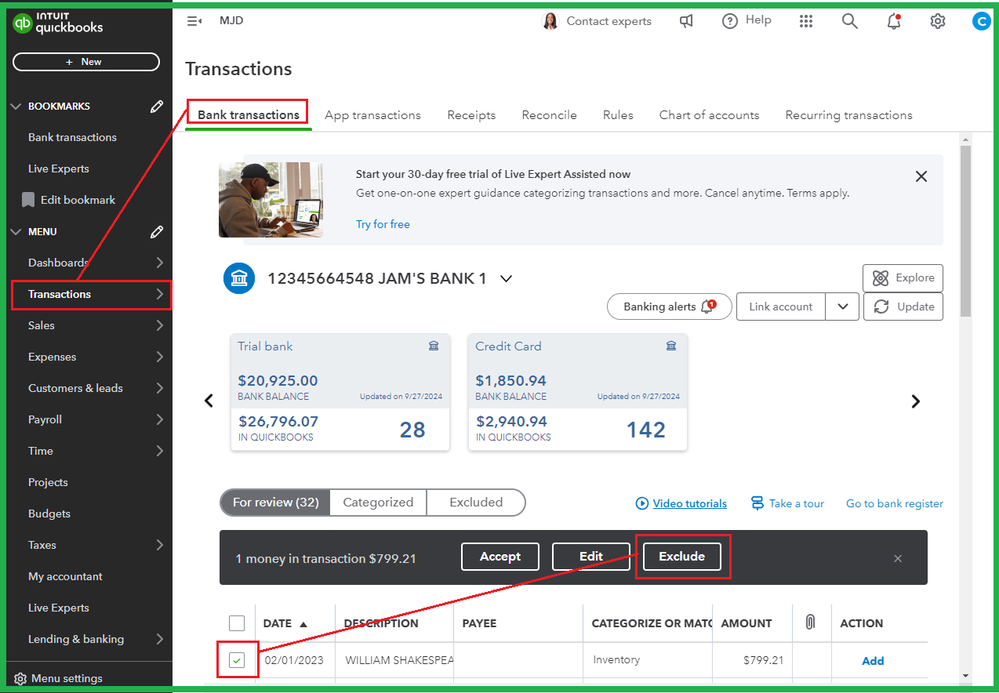
Task: Close the selected transaction action bar
Action: pyautogui.click(x=898, y=559)
